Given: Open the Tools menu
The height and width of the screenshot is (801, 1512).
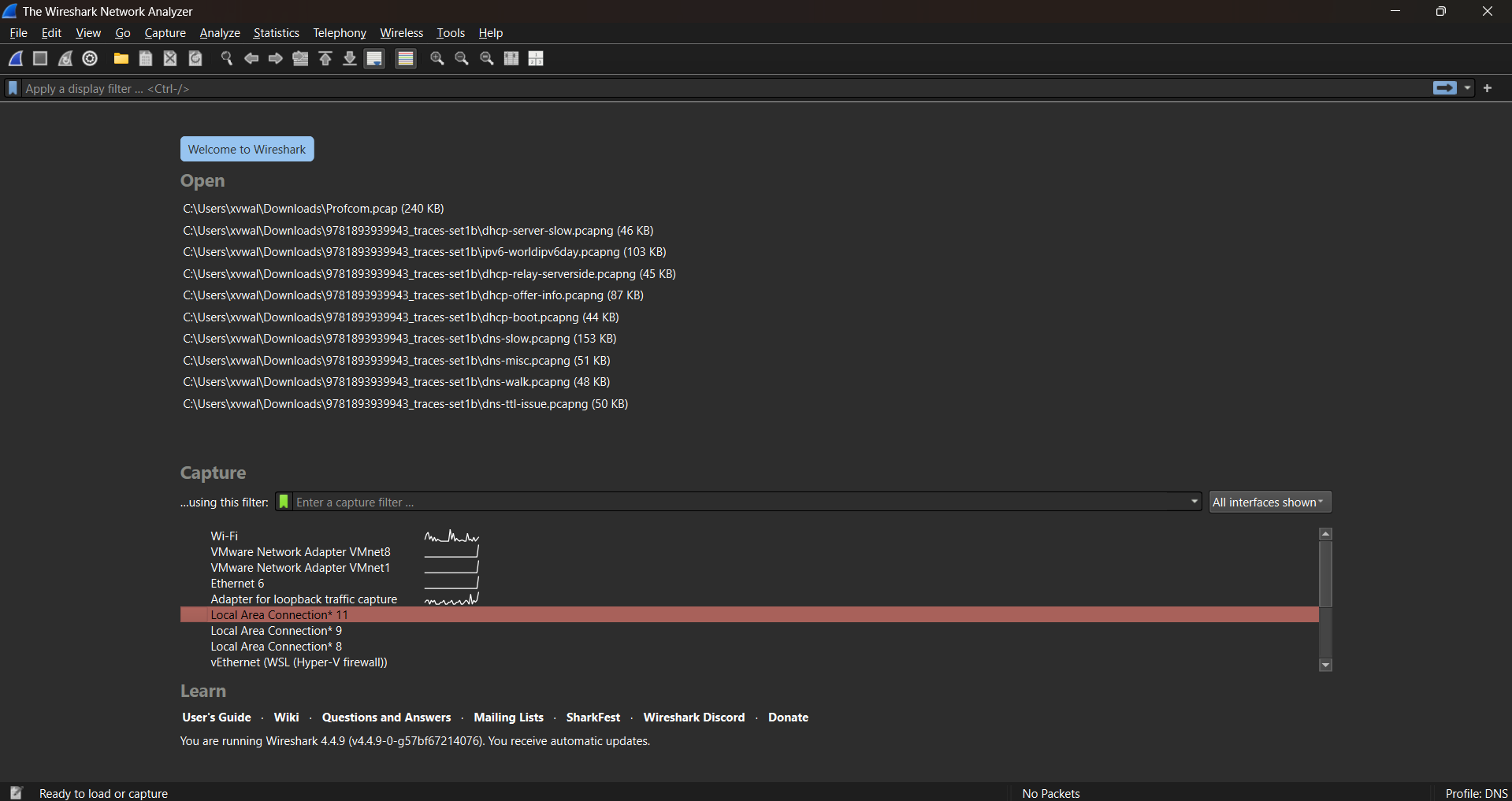Looking at the screenshot, I should 451,33.
